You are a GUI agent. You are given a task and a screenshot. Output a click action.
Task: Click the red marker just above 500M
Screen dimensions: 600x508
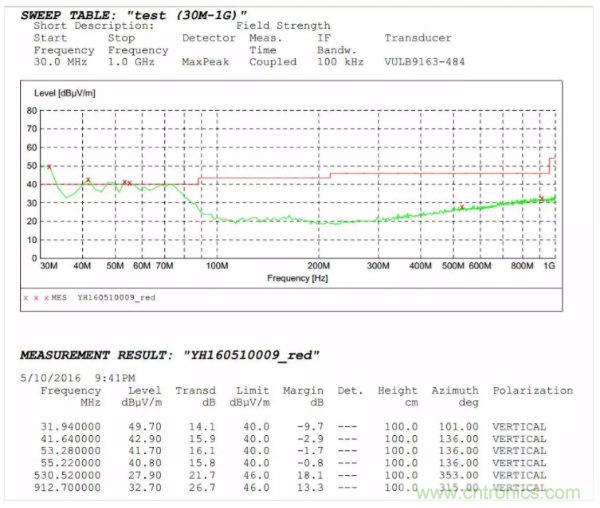tap(461, 208)
